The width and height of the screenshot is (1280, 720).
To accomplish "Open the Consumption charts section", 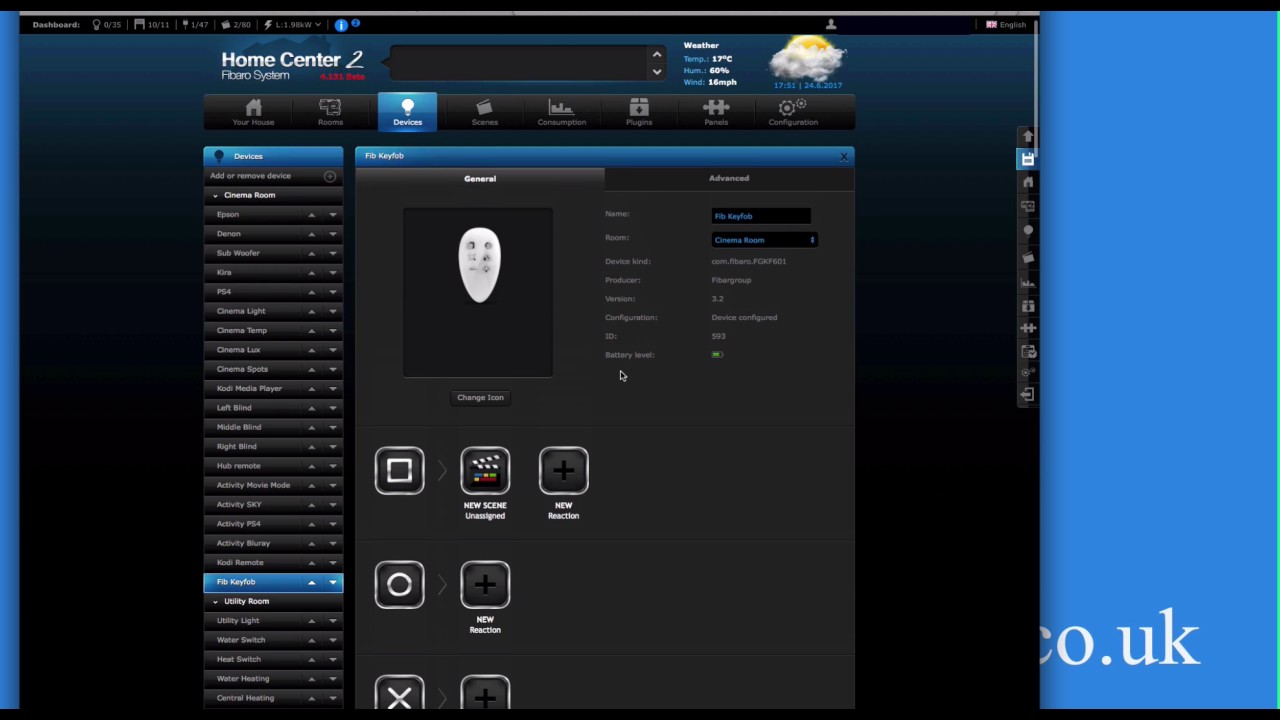I will pyautogui.click(x=561, y=112).
